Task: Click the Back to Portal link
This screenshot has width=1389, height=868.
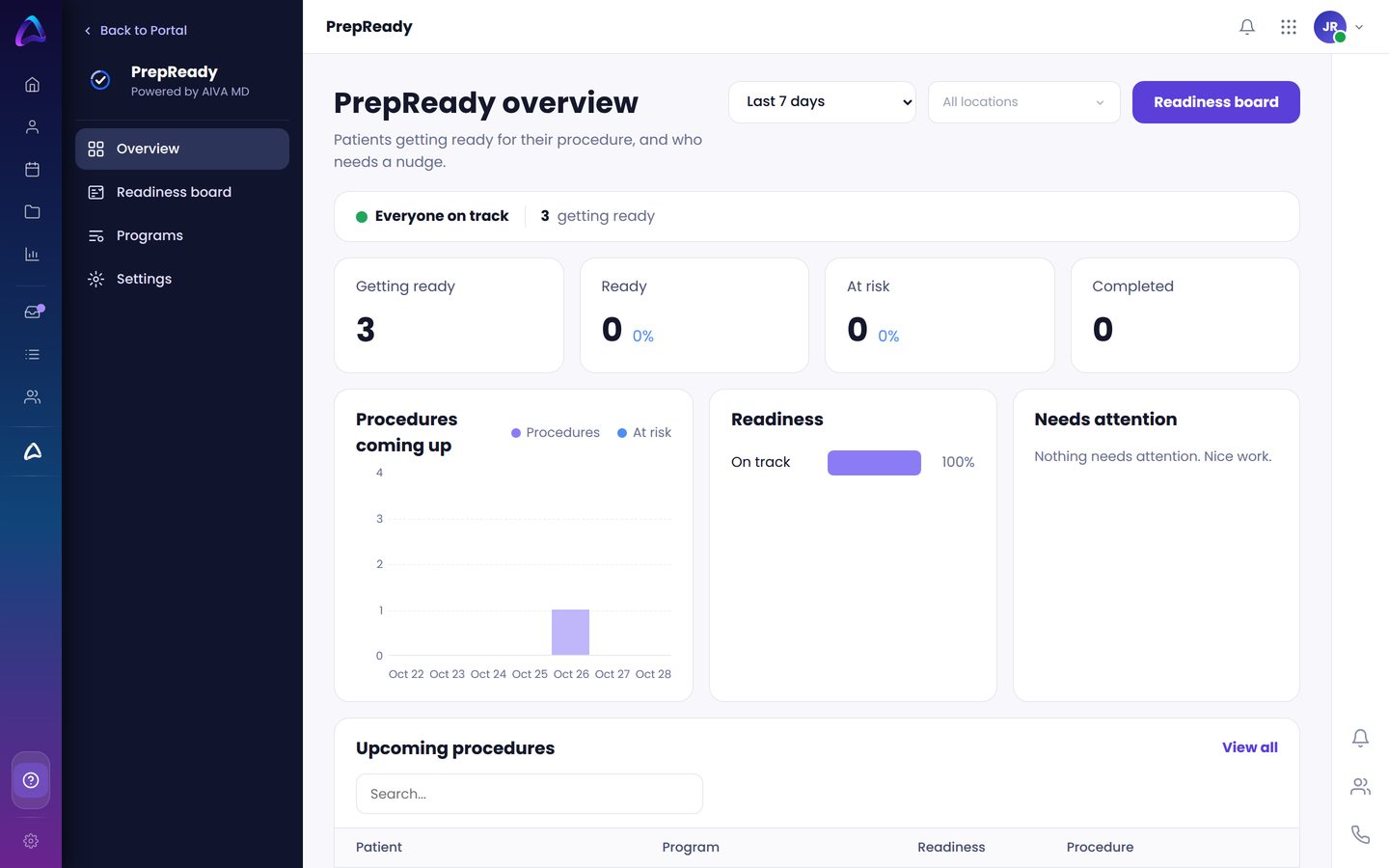Action: coord(135,30)
